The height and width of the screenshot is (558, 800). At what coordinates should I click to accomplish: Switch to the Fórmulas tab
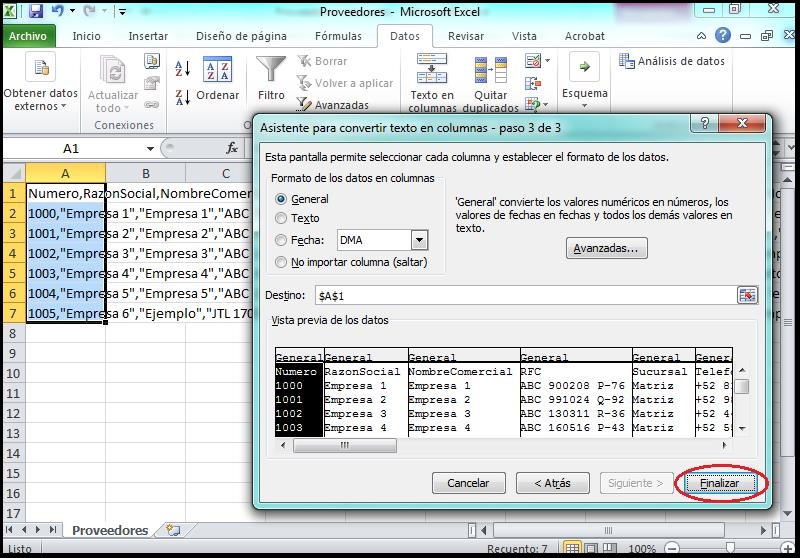tap(338, 36)
